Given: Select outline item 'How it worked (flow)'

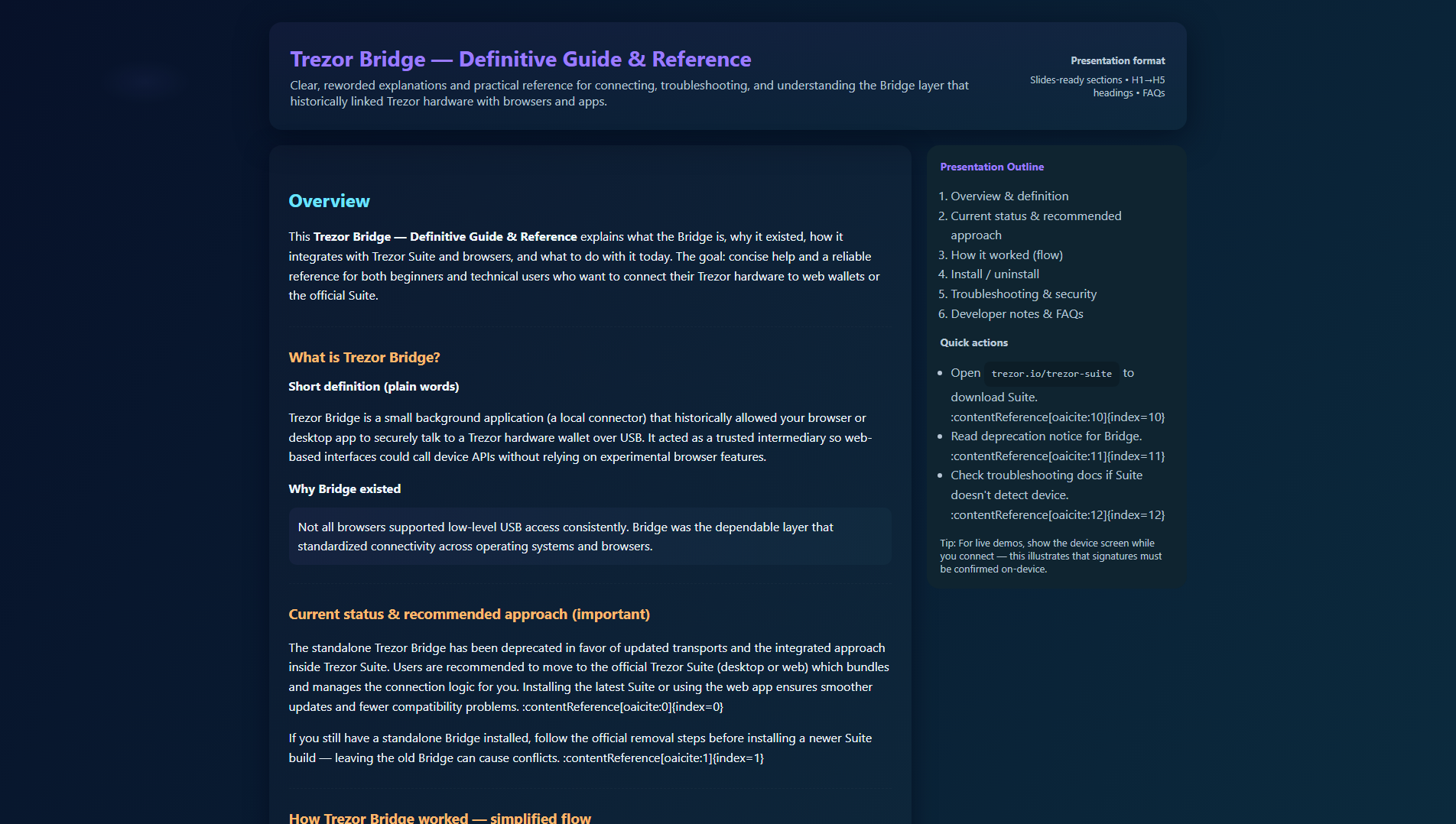Looking at the screenshot, I should 1006,255.
